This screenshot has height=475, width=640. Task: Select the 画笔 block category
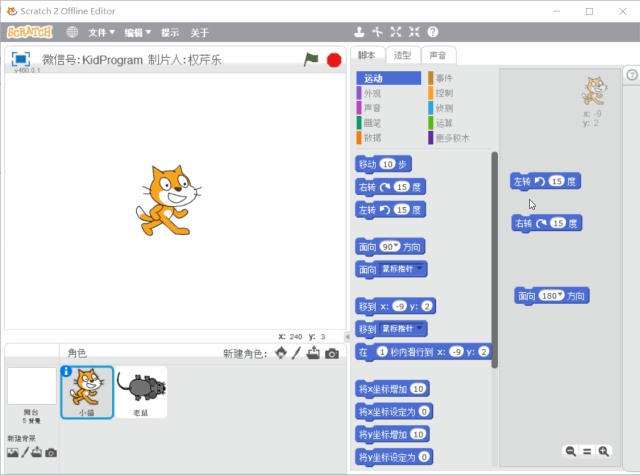click(x=389, y=123)
